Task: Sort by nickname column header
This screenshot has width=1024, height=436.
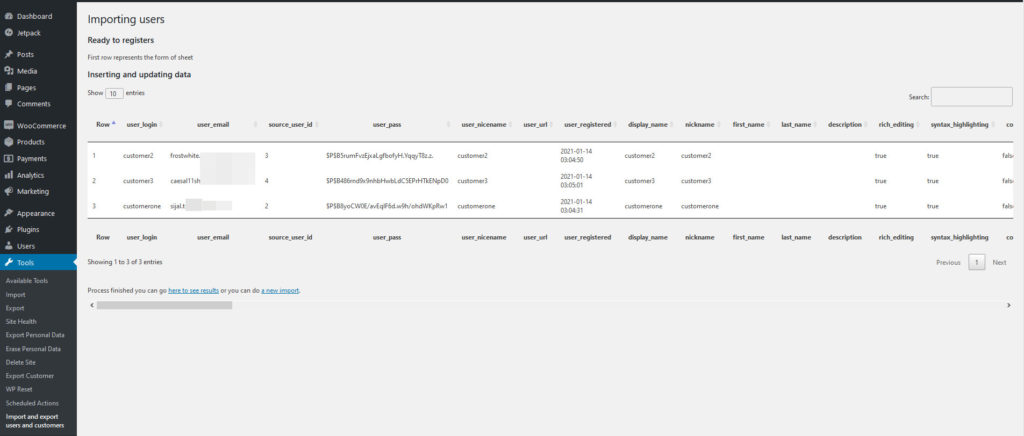Action: pos(699,124)
